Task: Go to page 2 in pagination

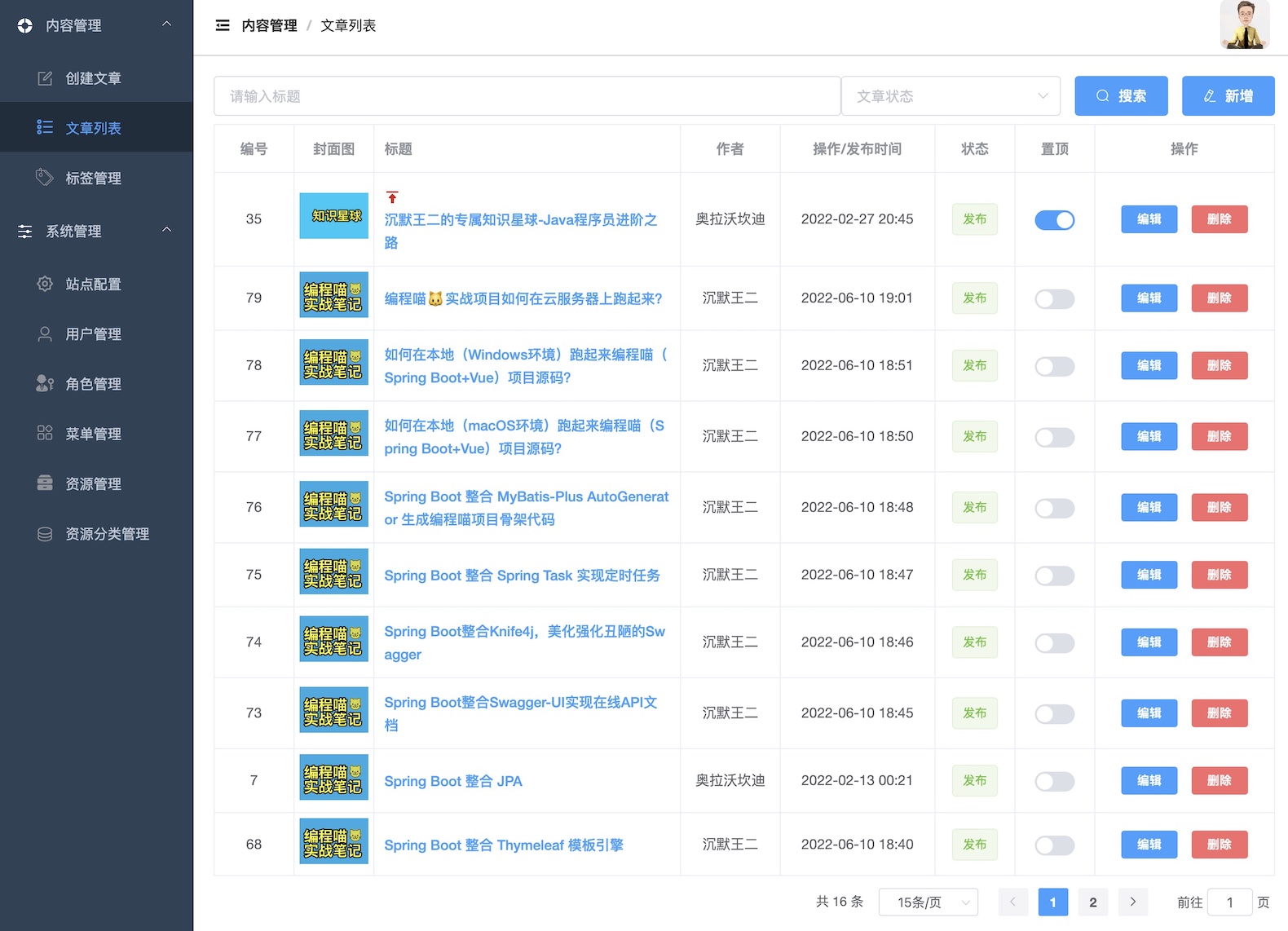Action: point(1093,902)
